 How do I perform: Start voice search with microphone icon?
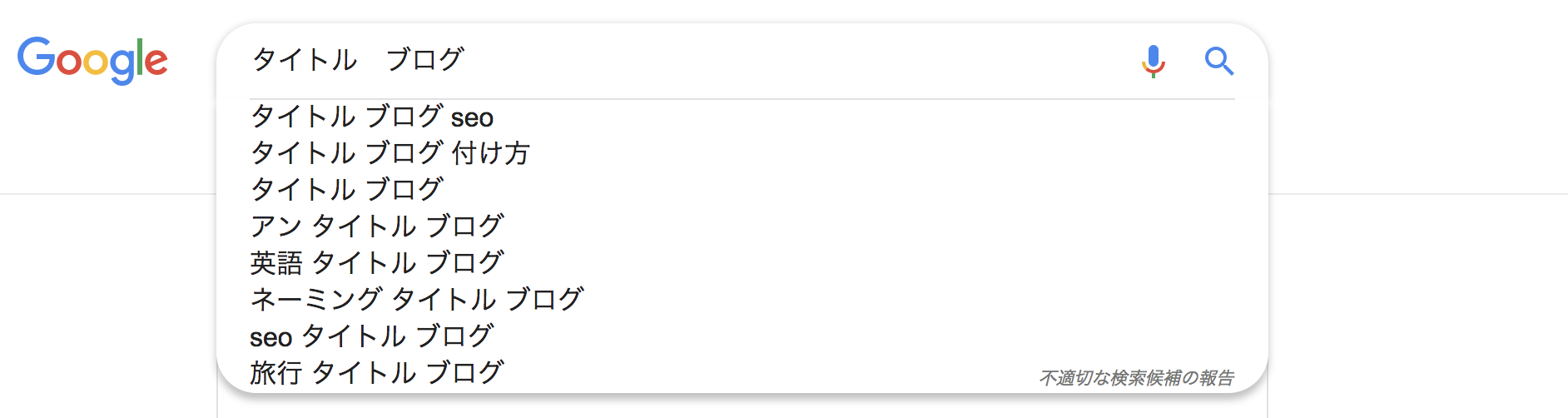click(x=1153, y=61)
